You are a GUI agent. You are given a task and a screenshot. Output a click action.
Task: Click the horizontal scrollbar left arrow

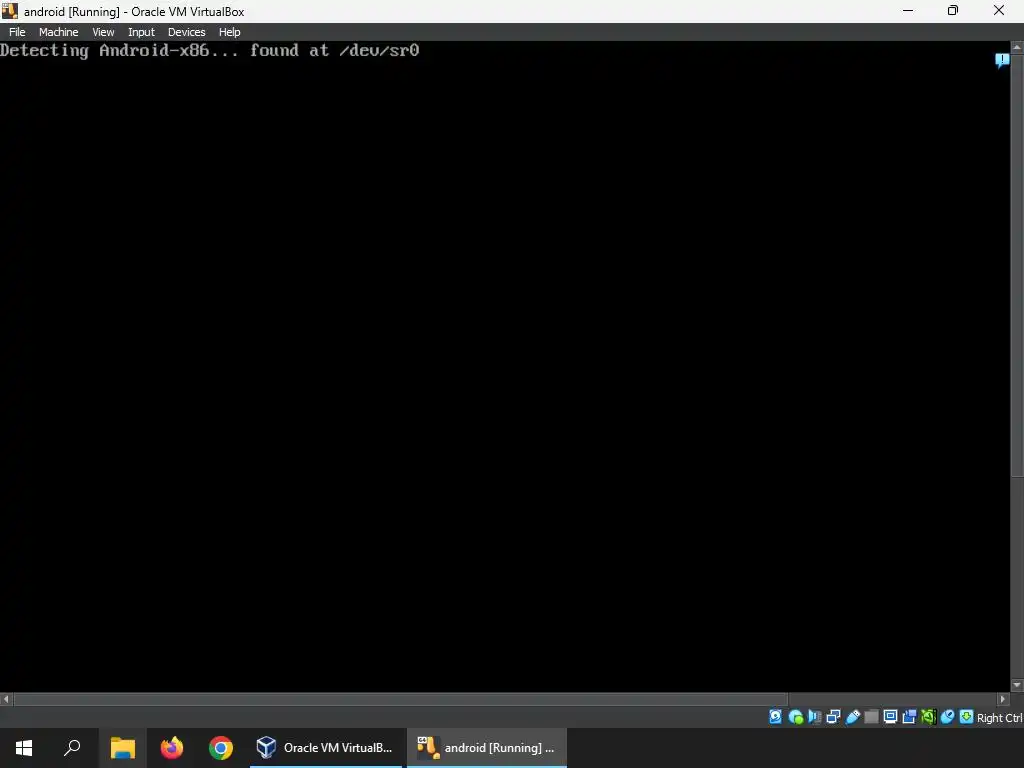pyautogui.click(x=6, y=699)
